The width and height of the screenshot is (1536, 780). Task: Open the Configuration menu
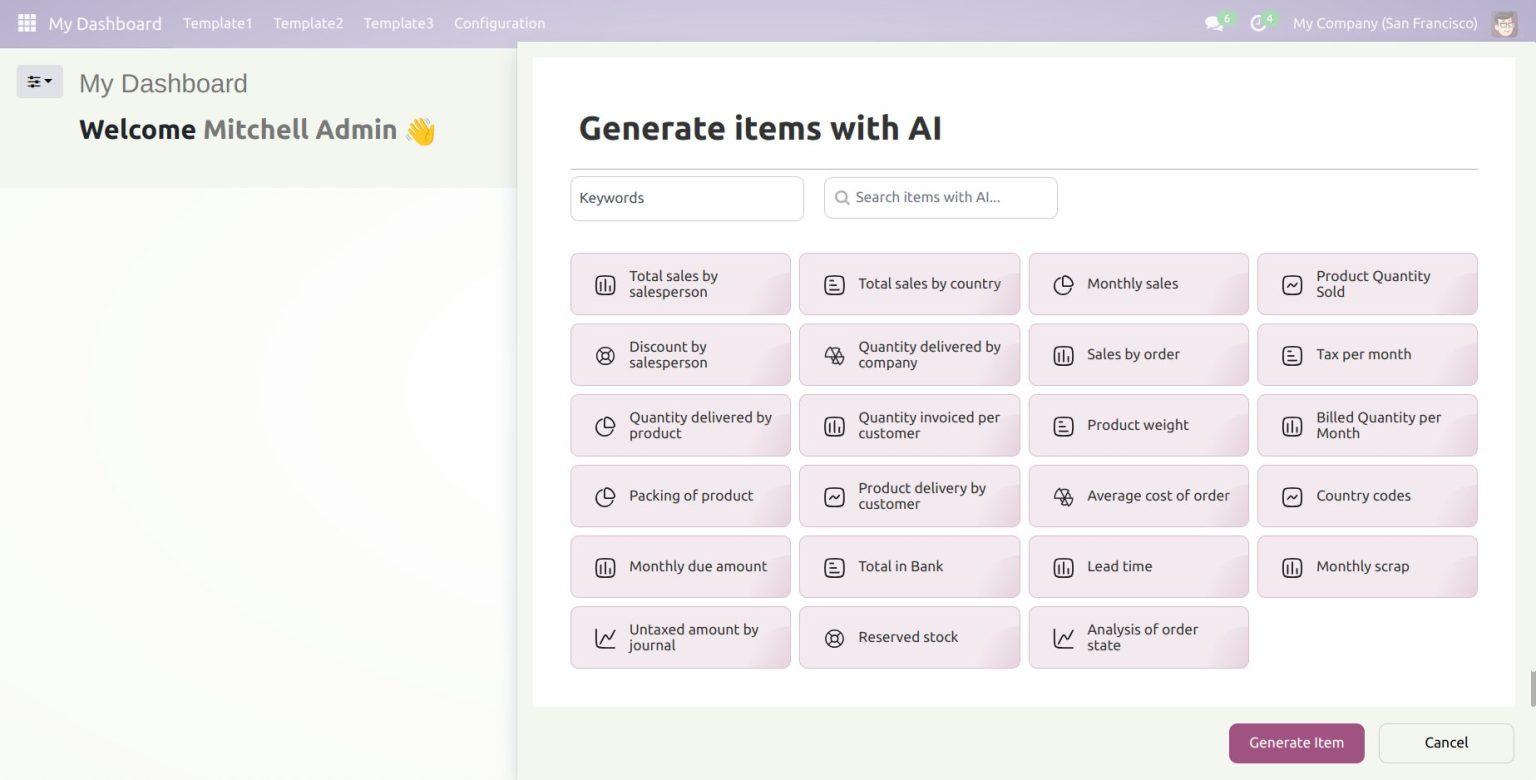(499, 23)
